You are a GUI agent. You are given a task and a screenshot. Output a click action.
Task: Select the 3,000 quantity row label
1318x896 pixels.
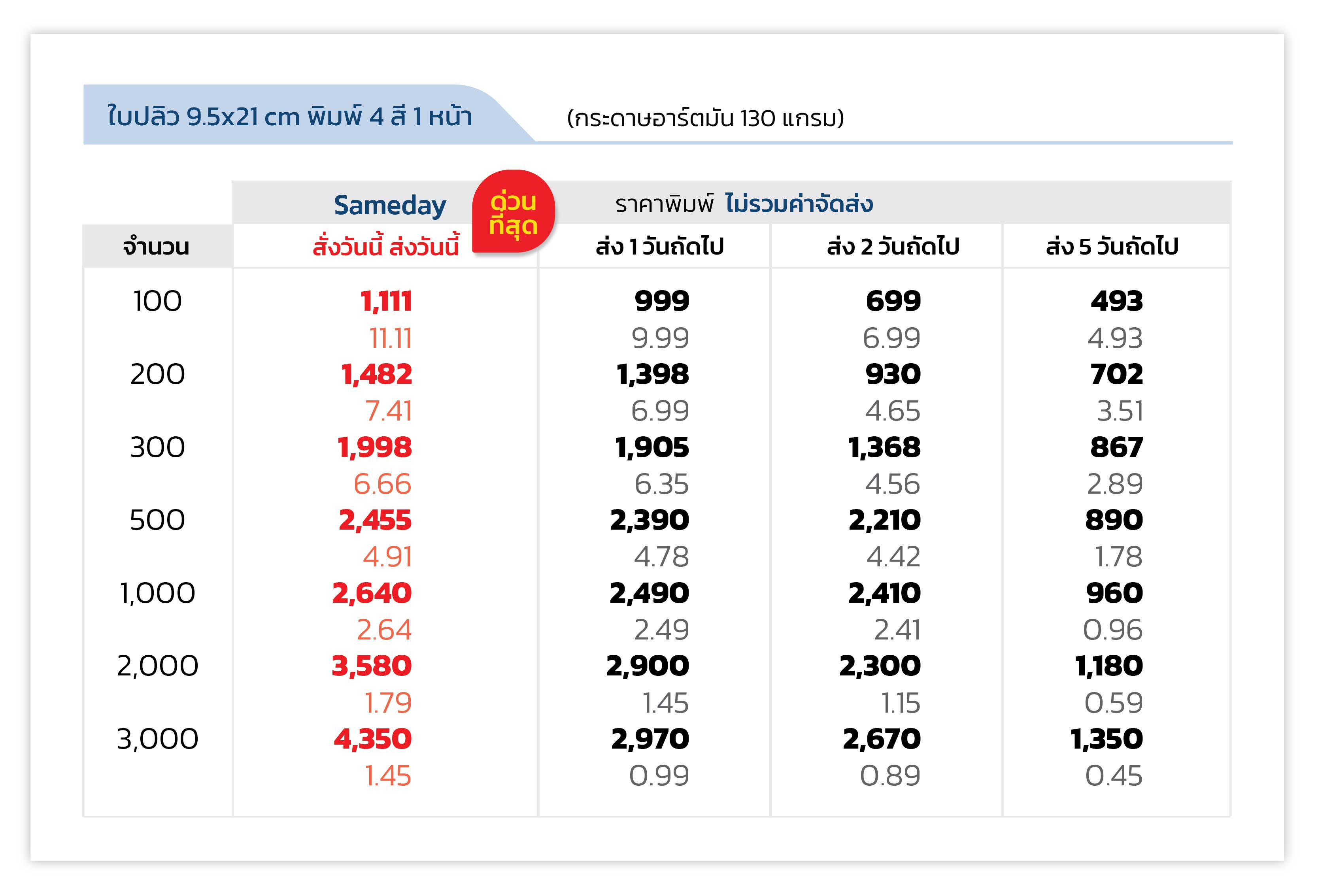point(158,739)
